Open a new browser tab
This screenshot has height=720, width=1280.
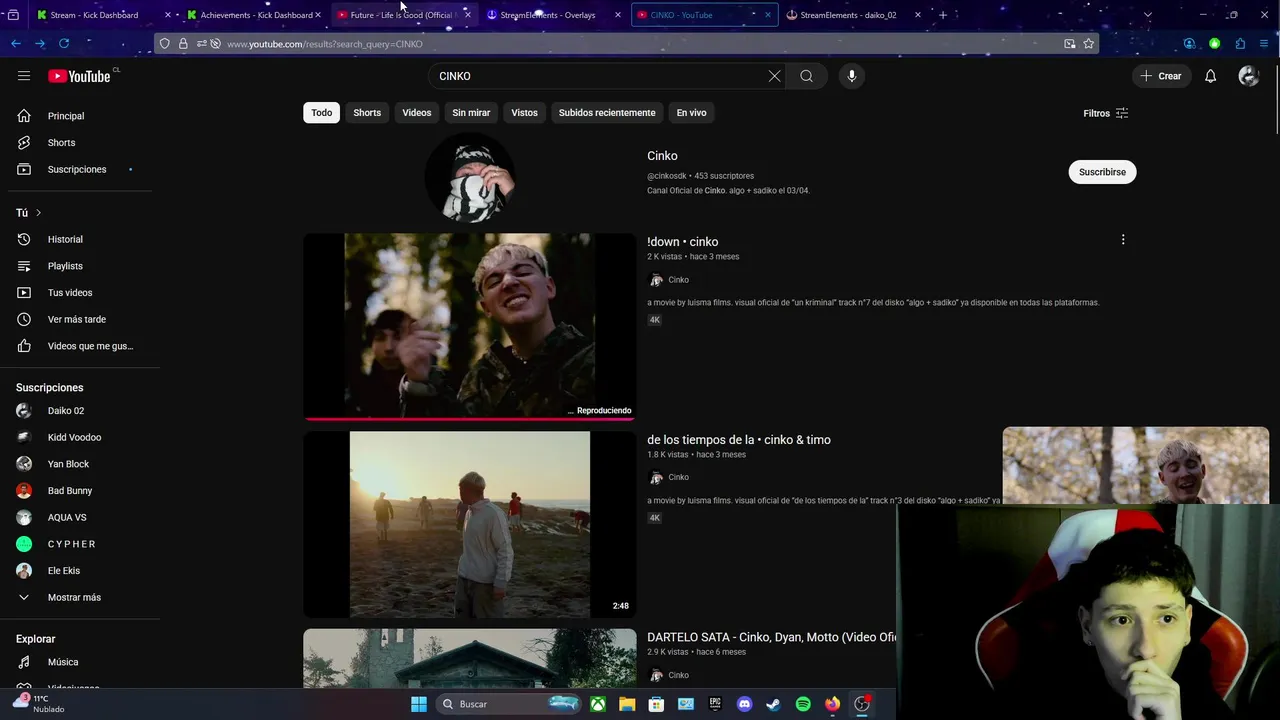pyautogui.click(x=943, y=15)
